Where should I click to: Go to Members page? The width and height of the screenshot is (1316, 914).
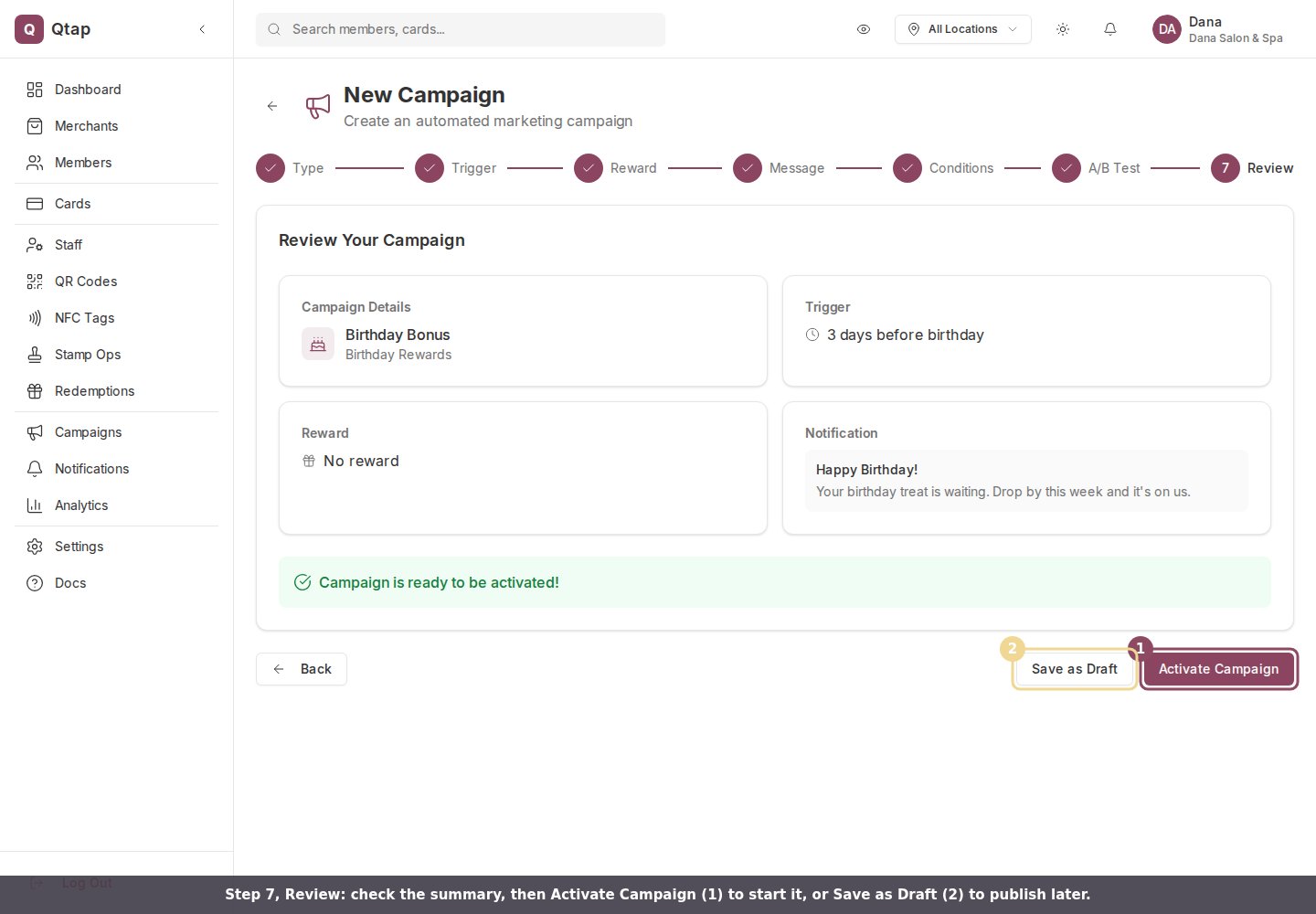point(116,163)
